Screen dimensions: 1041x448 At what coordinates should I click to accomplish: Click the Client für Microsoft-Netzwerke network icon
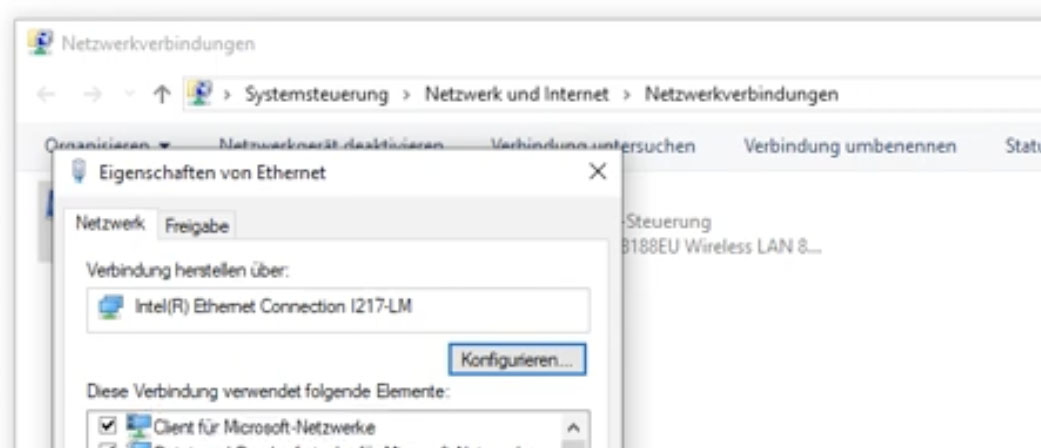(x=139, y=425)
